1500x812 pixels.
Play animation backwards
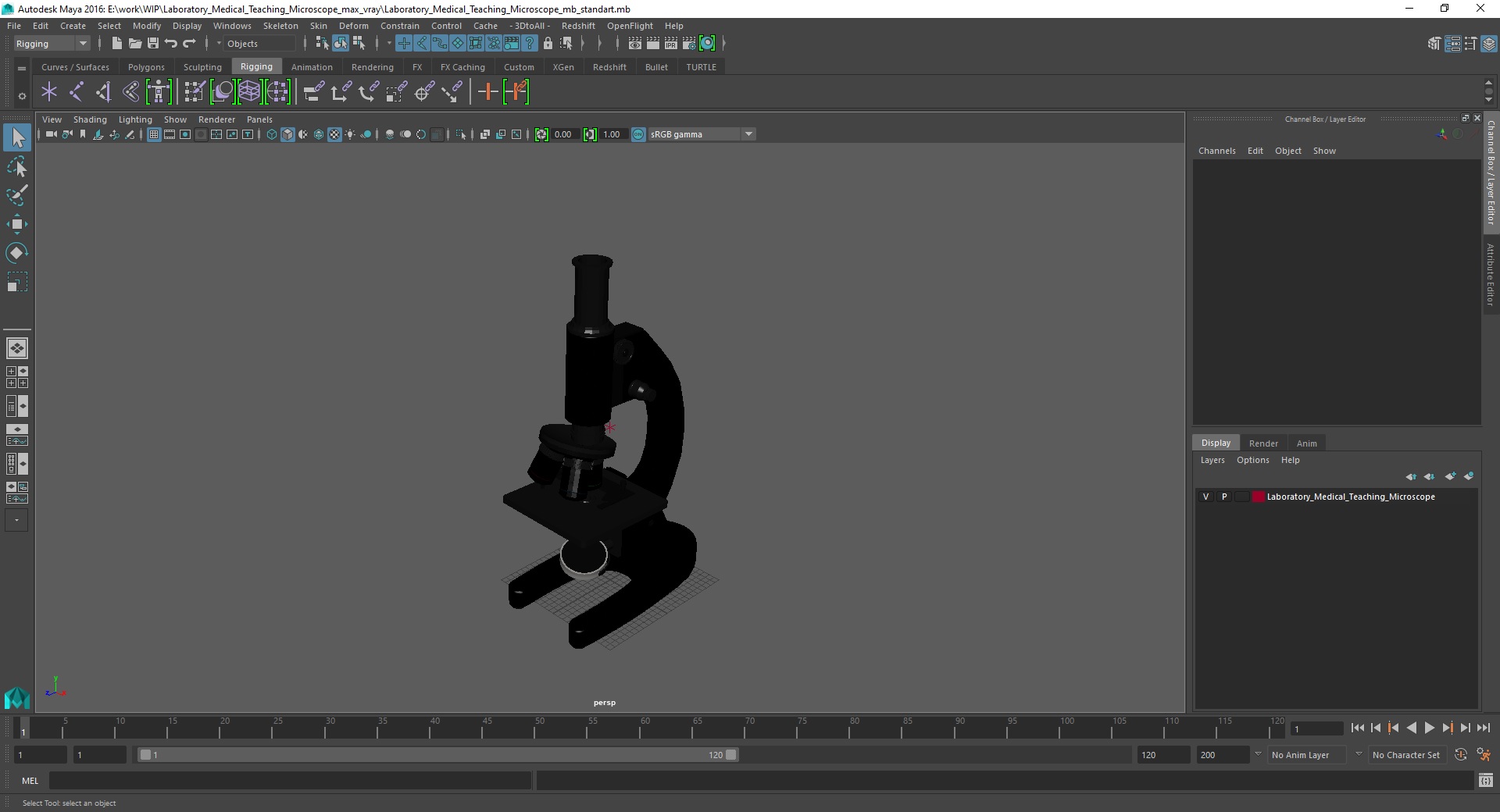tap(1411, 728)
